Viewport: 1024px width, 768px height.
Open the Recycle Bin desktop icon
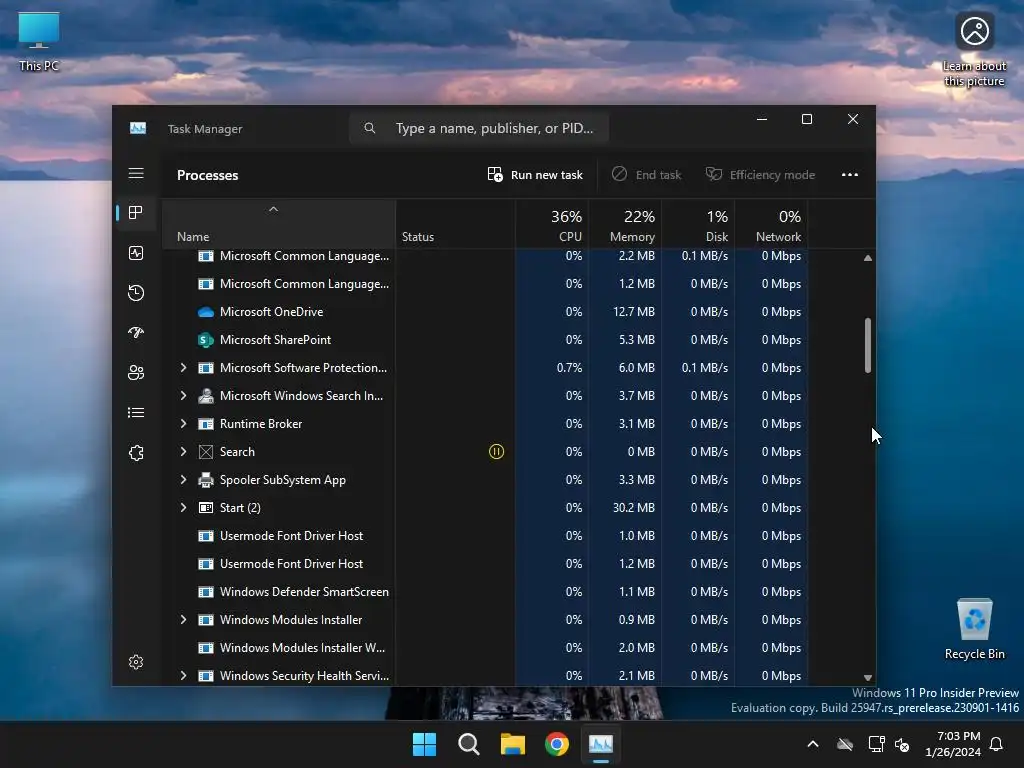click(x=974, y=628)
